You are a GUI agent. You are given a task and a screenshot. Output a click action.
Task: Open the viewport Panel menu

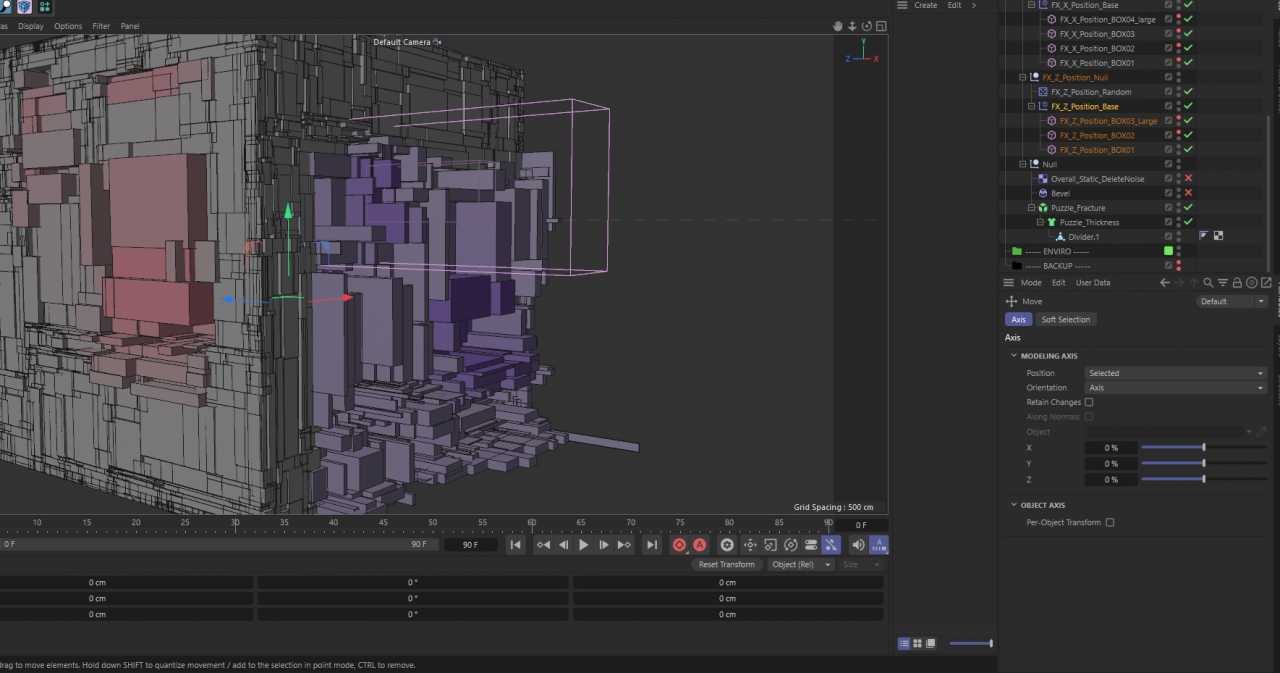pyautogui.click(x=130, y=26)
